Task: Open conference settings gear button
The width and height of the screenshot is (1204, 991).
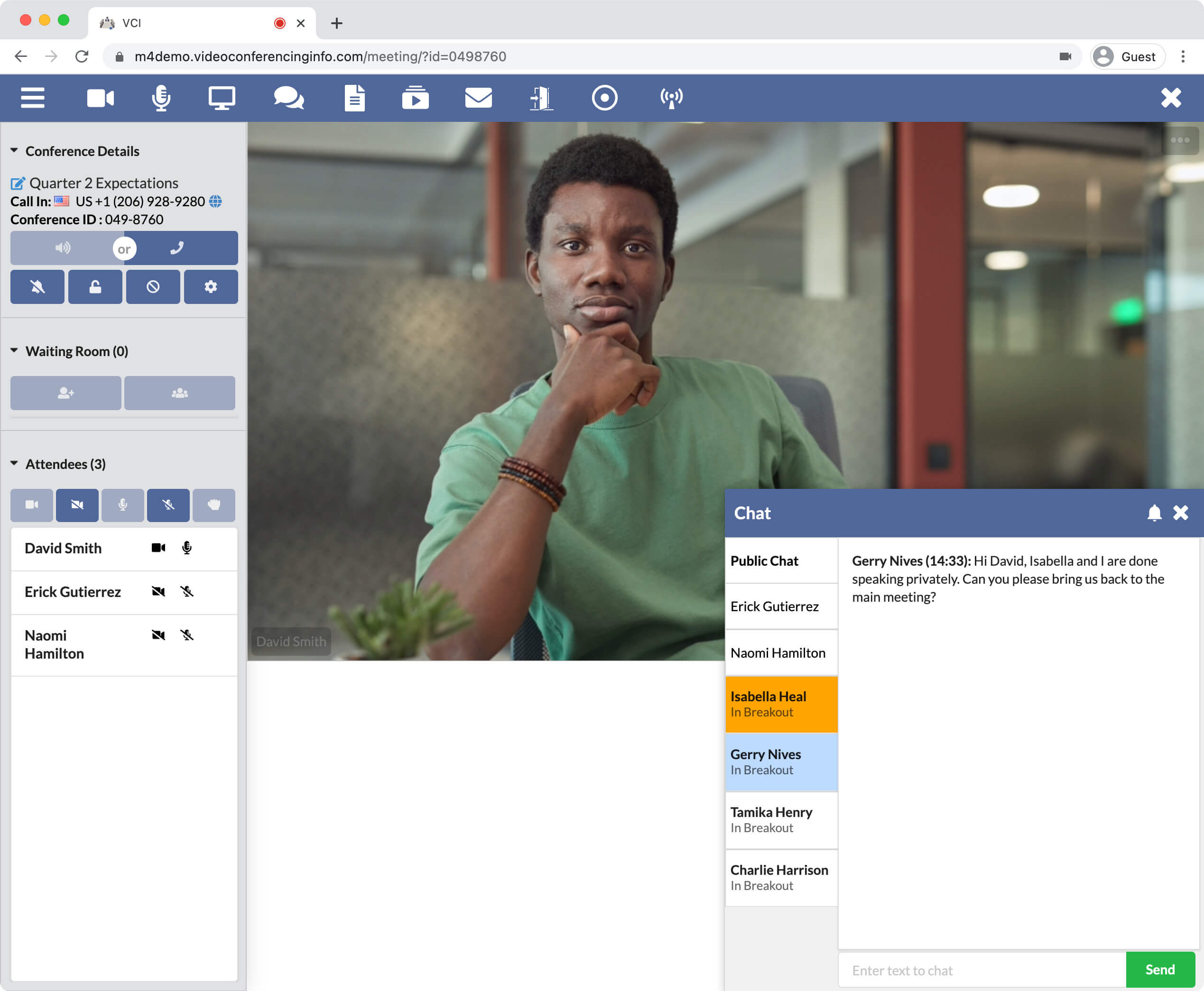Action: click(211, 286)
